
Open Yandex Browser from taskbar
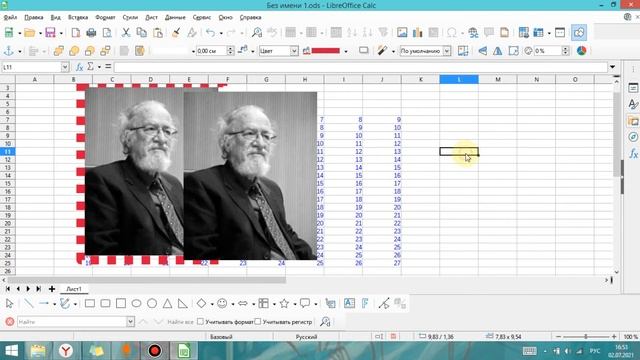pos(66,350)
